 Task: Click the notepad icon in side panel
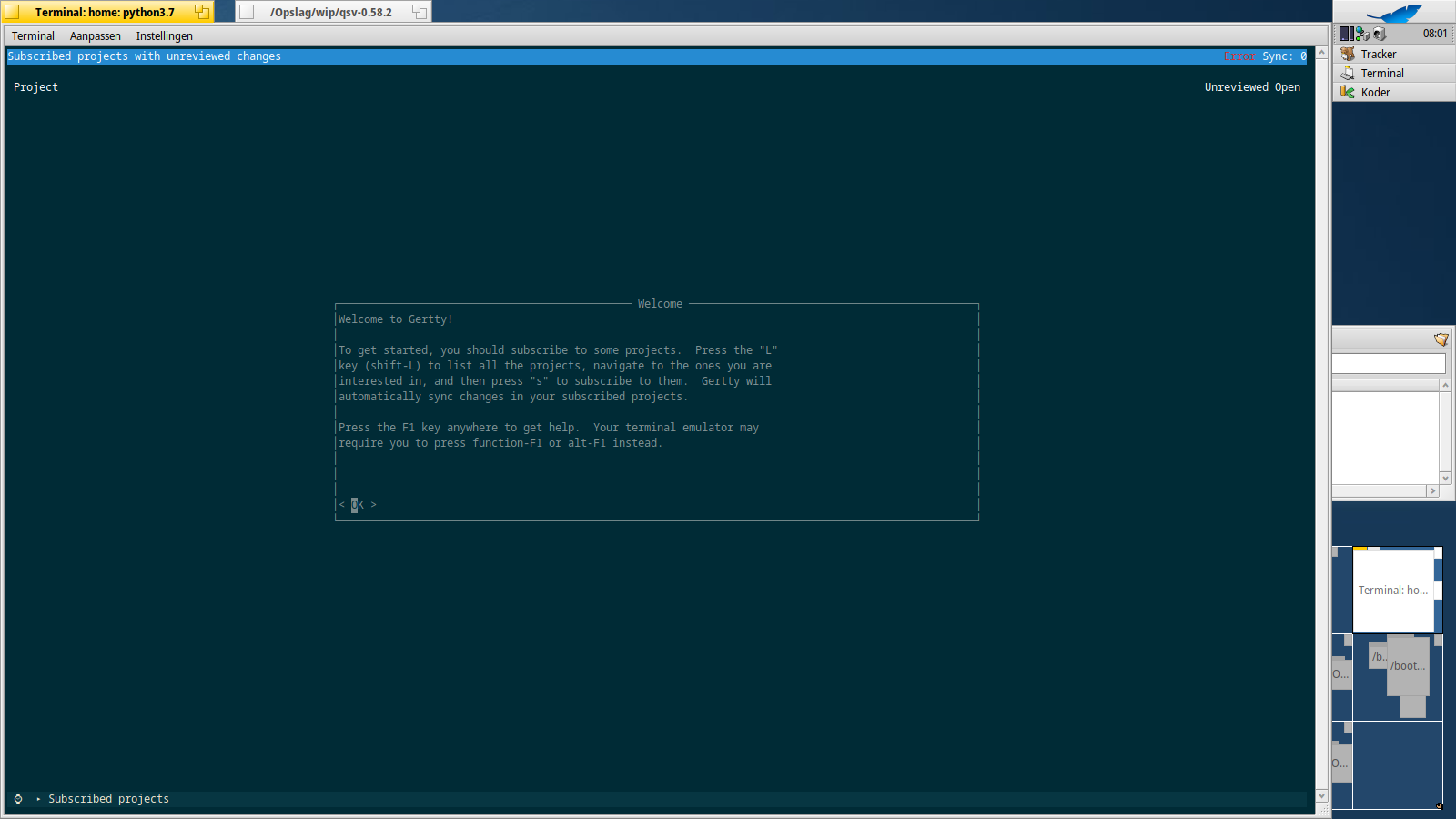1441,339
